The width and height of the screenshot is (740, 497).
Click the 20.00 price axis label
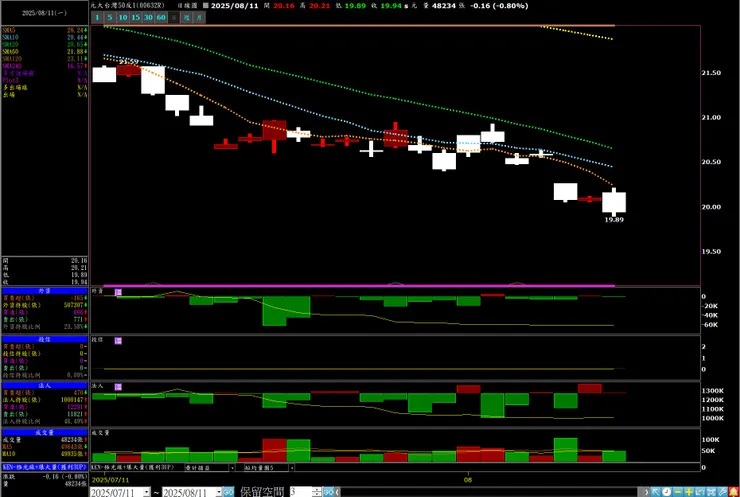(x=711, y=207)
